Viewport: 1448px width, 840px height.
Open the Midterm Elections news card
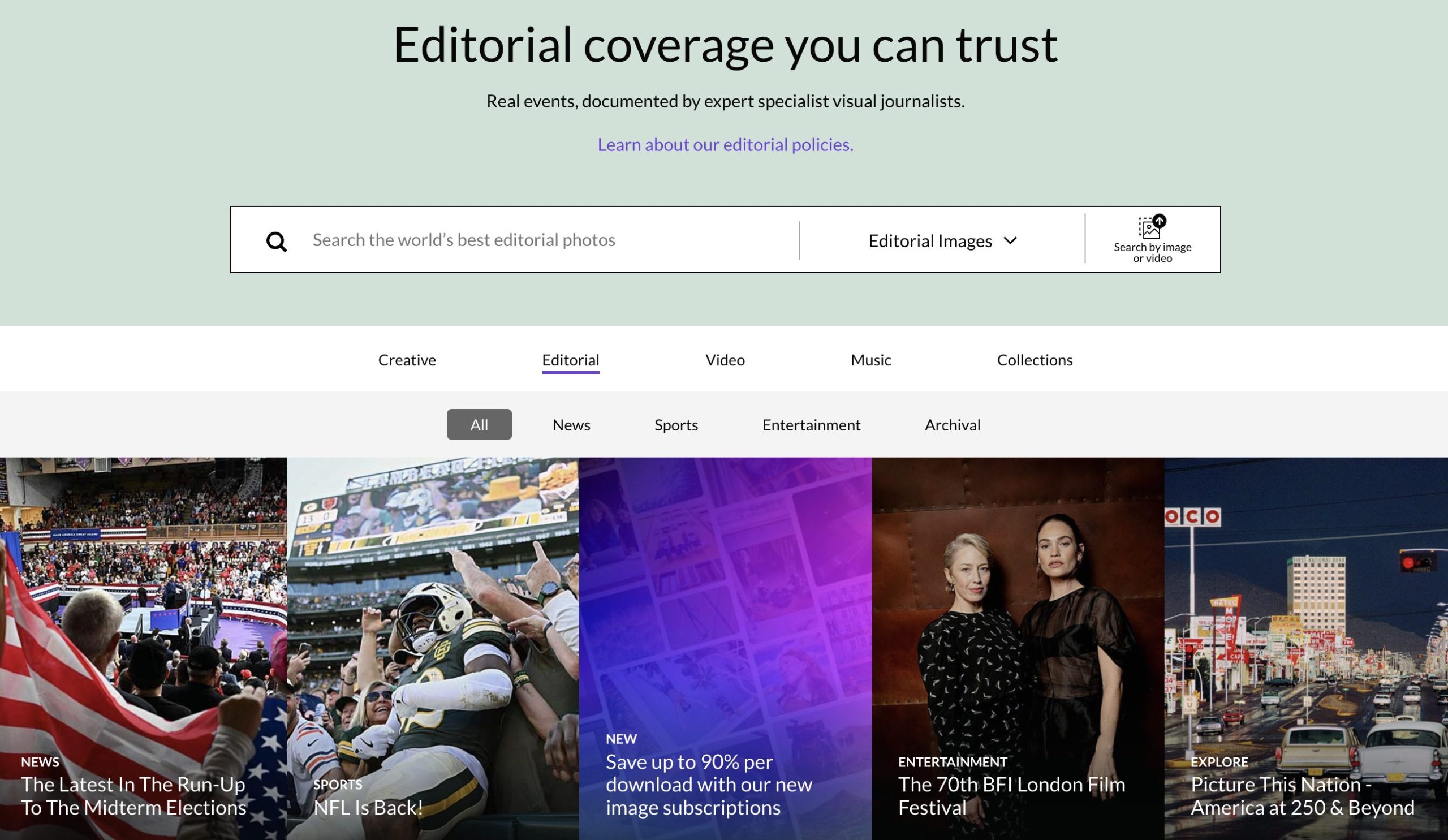[143, 649]
